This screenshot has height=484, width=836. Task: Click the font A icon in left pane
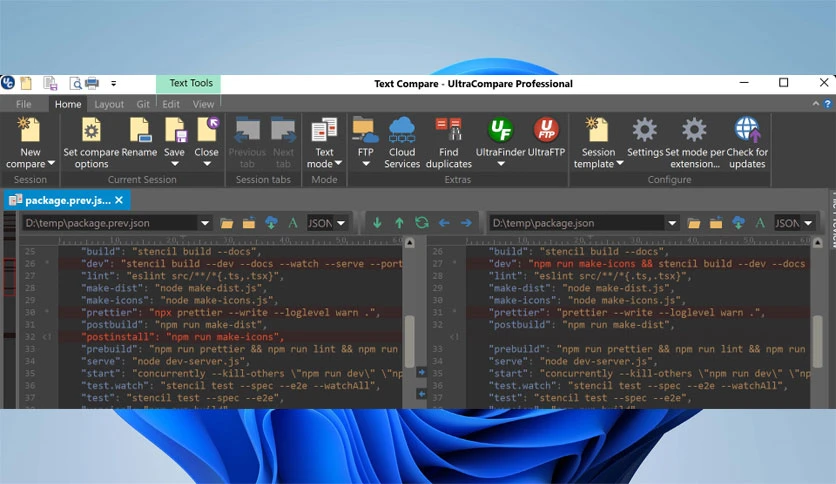tap(293, 223)
